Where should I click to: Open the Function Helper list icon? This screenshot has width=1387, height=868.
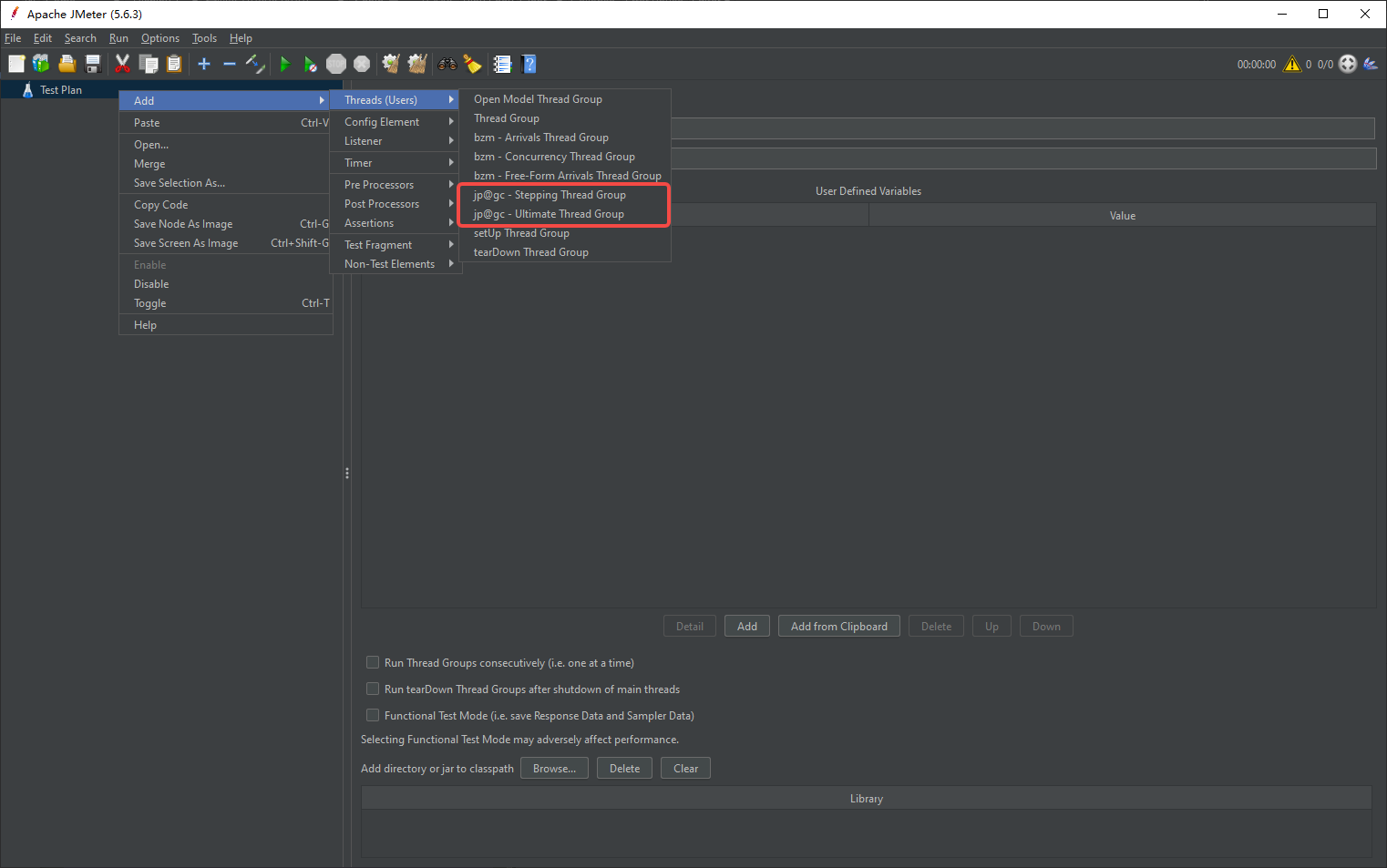pos(502,64)
